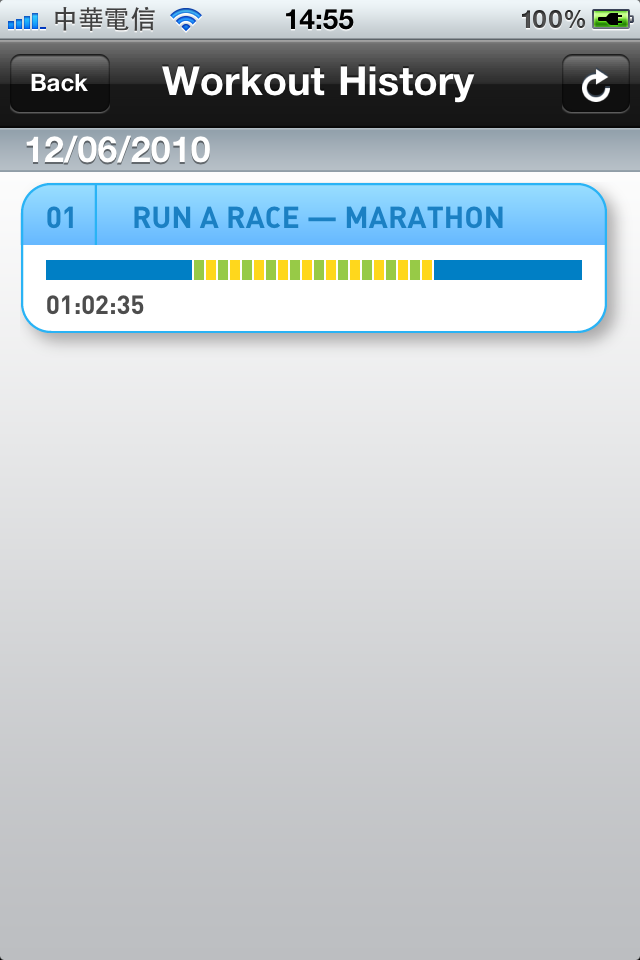This screenshot has height=960, width=640.
Task: Click the middle of the striped interval bar
Action: [313, 270]
